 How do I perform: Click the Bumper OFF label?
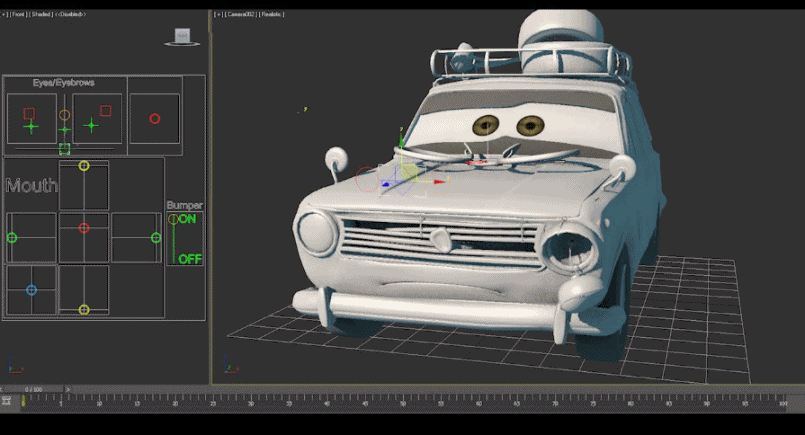tap(190, 259)
